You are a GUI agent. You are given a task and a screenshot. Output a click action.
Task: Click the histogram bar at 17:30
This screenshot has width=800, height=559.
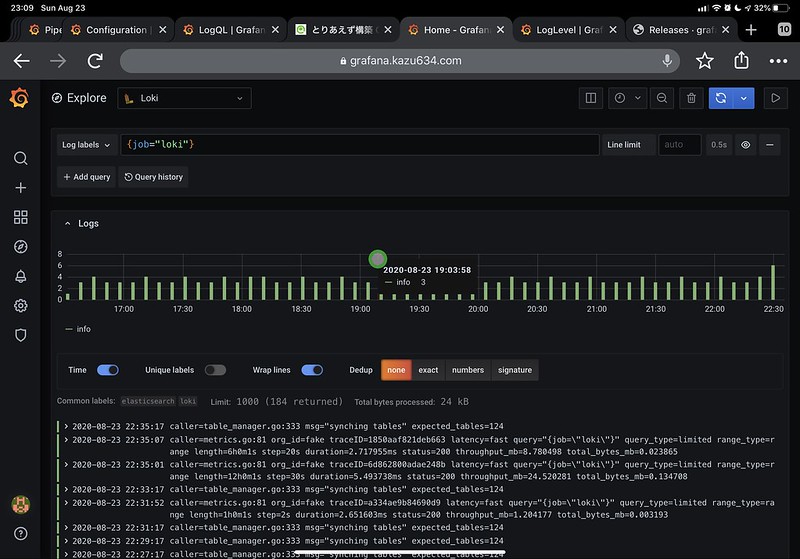tap(185, 288)
